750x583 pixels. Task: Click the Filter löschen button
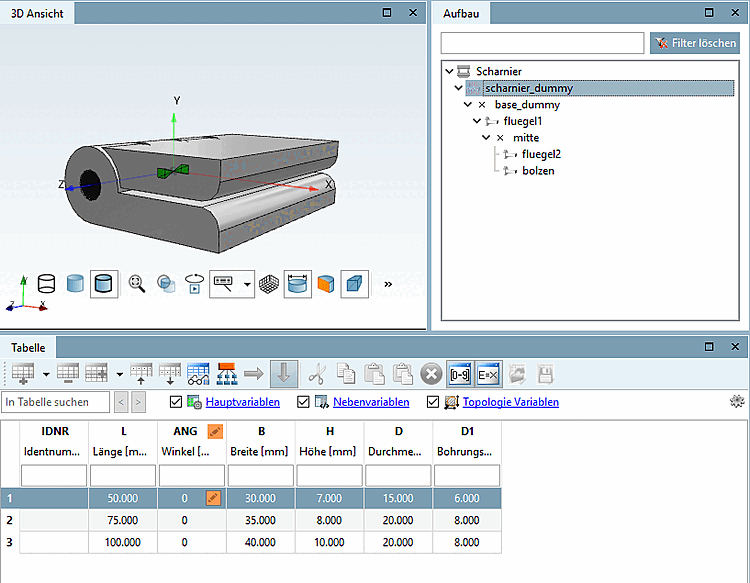point(694,43)
